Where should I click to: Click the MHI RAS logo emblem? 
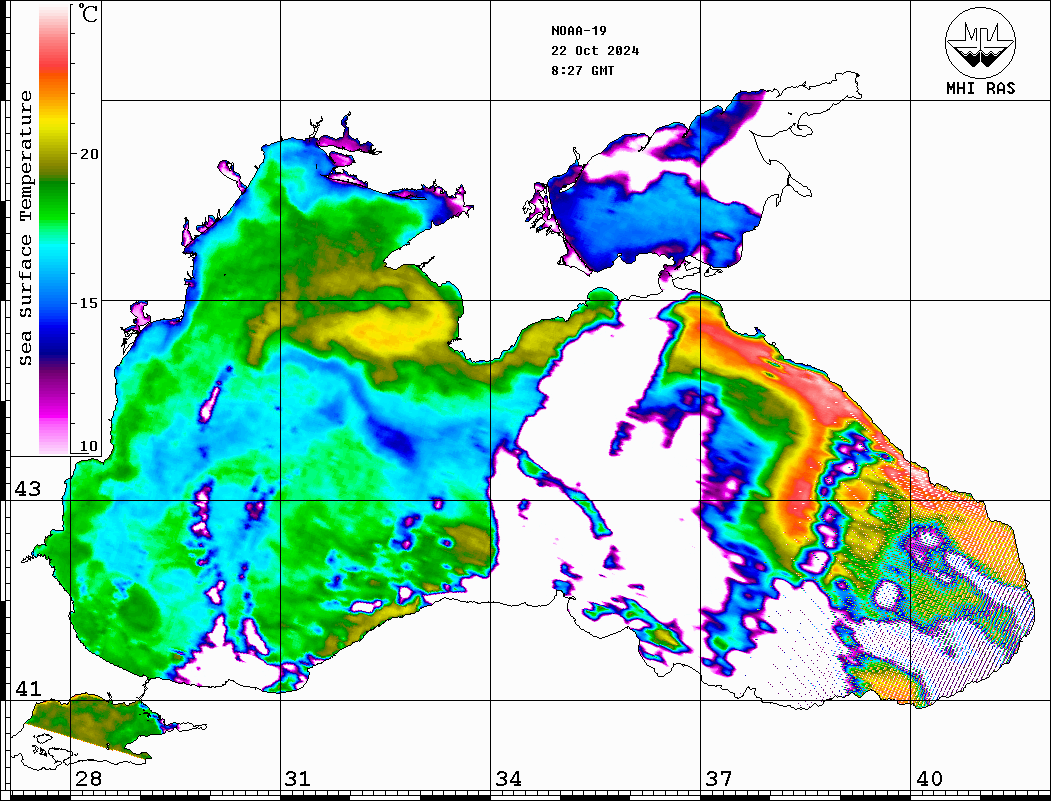point(981,42)
